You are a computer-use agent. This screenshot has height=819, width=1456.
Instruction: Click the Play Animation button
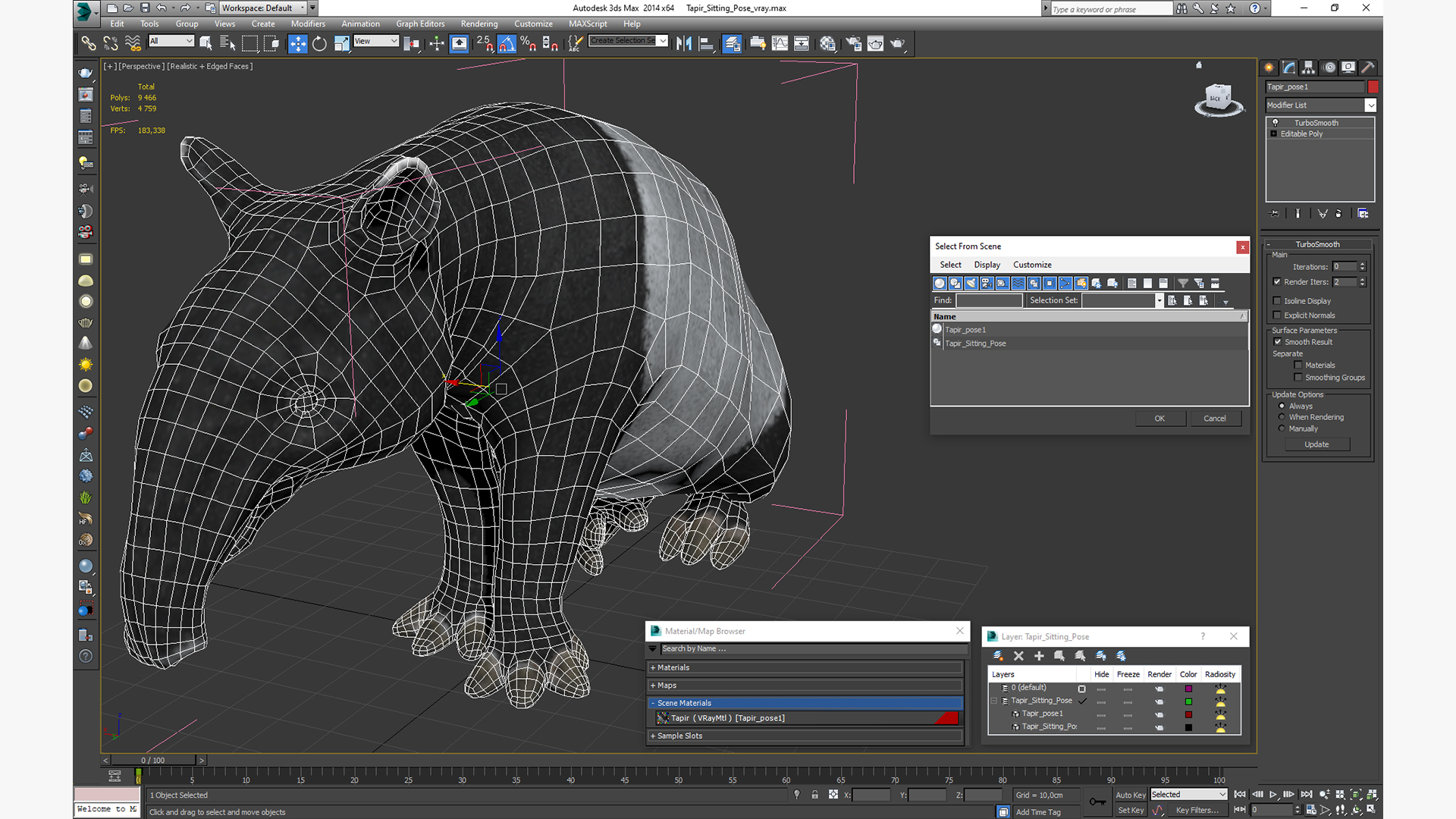point(1273,794)
